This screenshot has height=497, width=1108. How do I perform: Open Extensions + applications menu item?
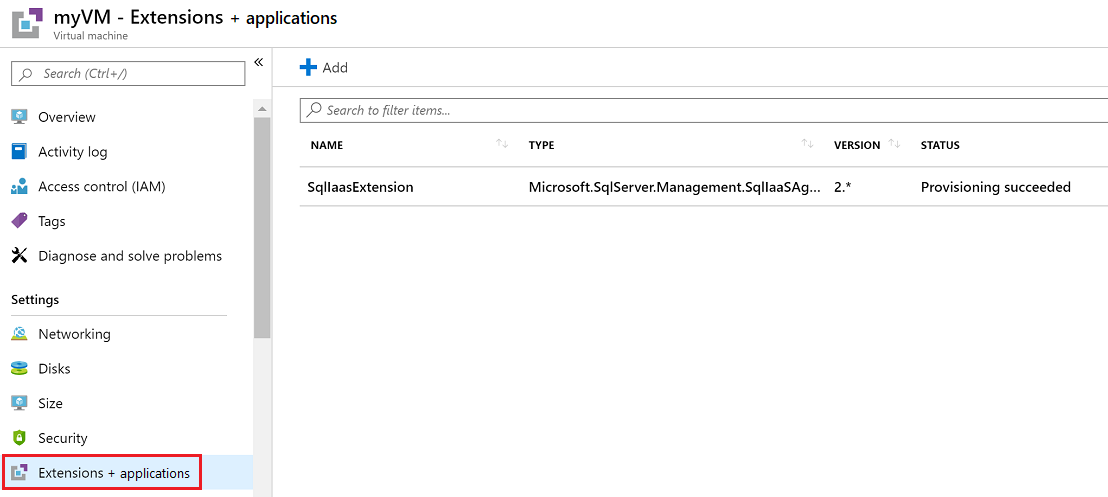pyautogui.click(x=113, y=473)
